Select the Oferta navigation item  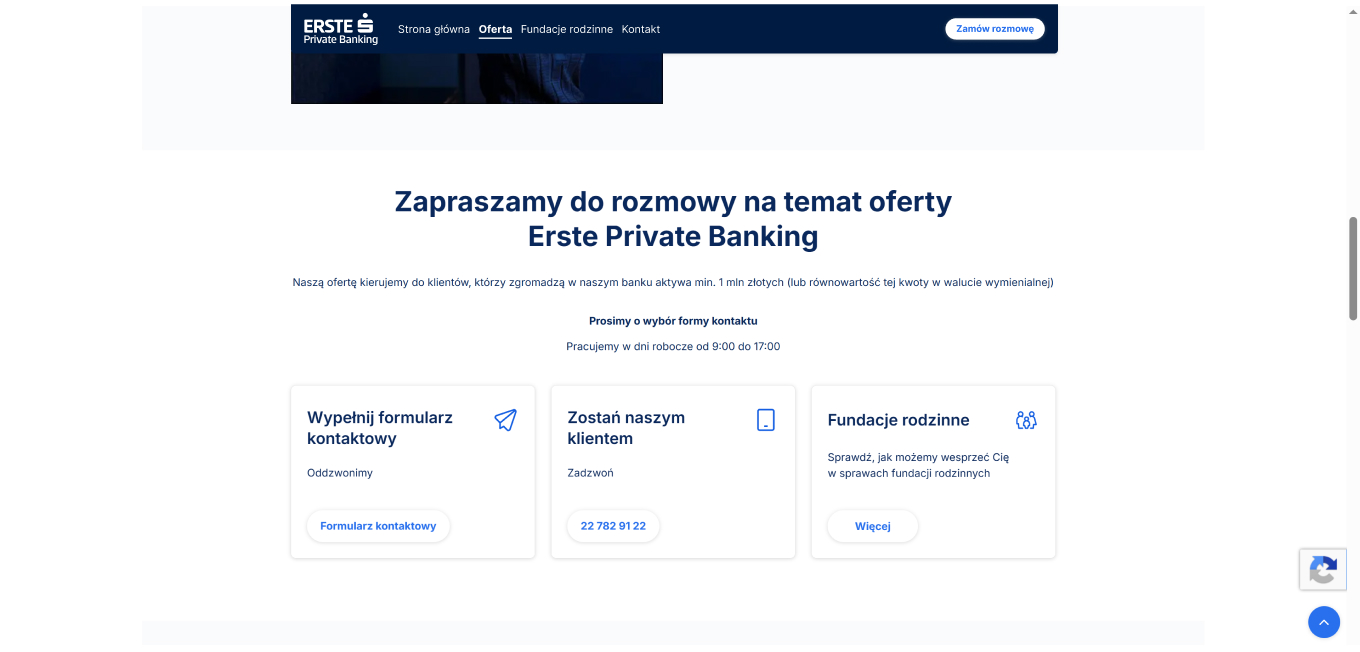495,29
